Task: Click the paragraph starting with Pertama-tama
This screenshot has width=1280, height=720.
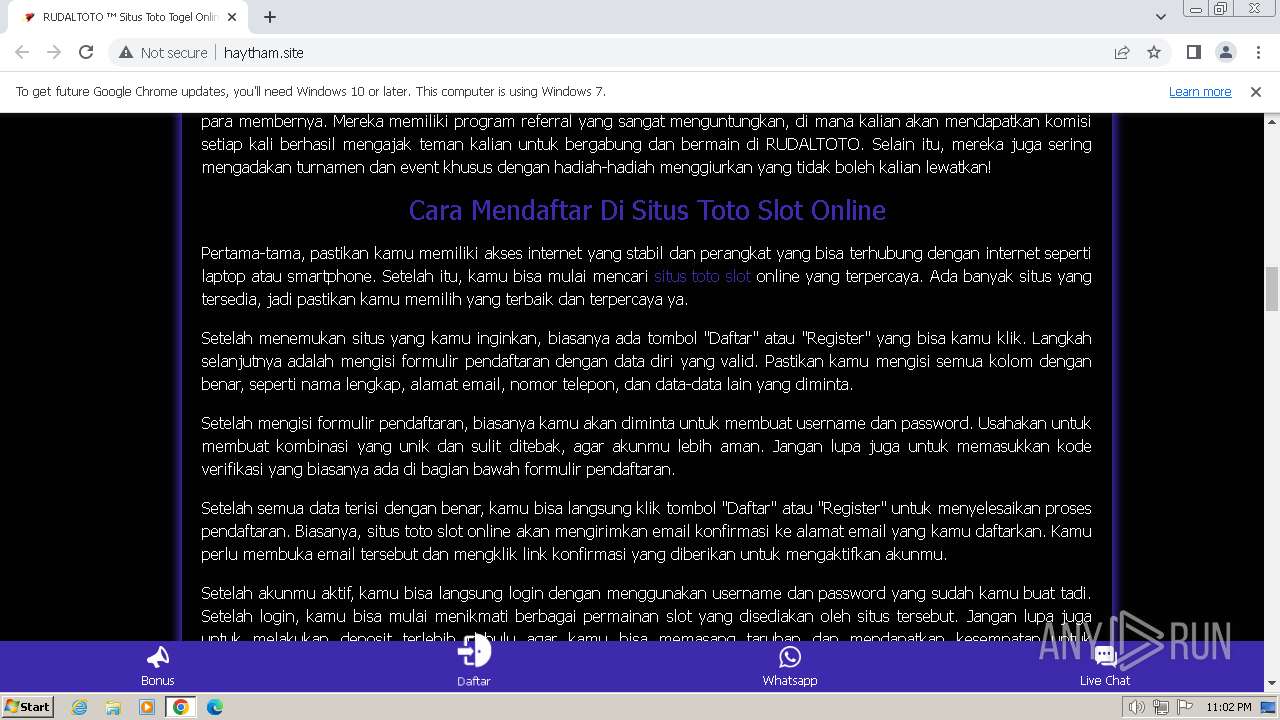Action: [646, 276]
